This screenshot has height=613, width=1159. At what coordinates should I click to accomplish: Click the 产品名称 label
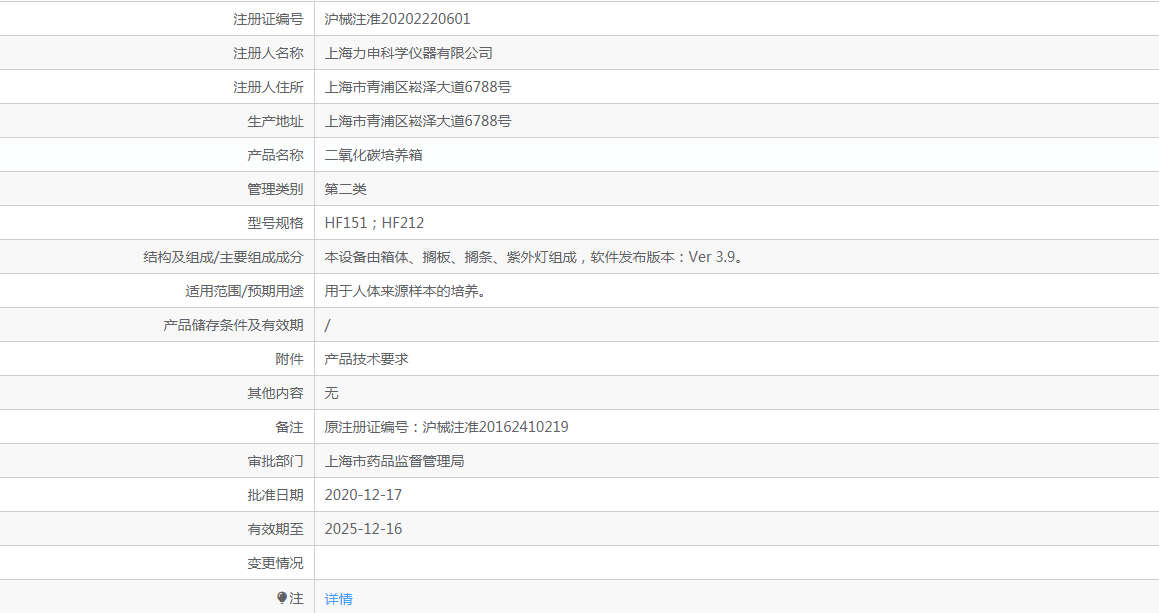coord(275,155)
